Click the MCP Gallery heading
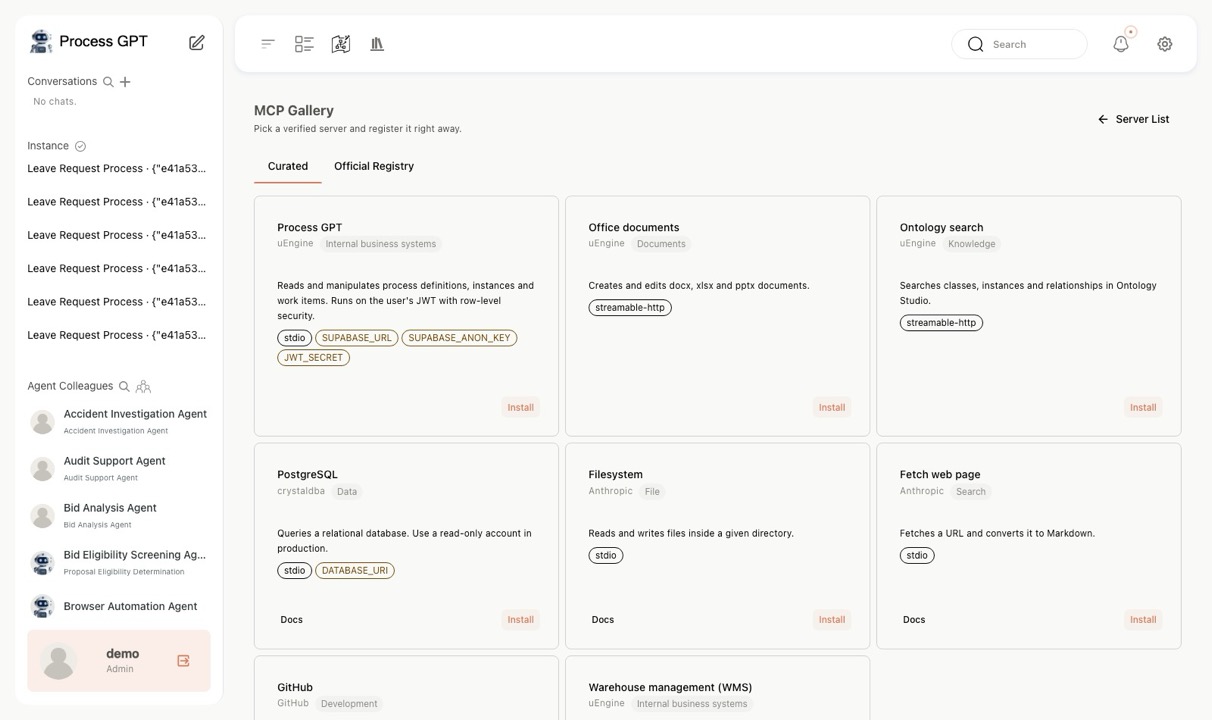1212x720 pixels. pyautogui.click(x=294, y=111)
